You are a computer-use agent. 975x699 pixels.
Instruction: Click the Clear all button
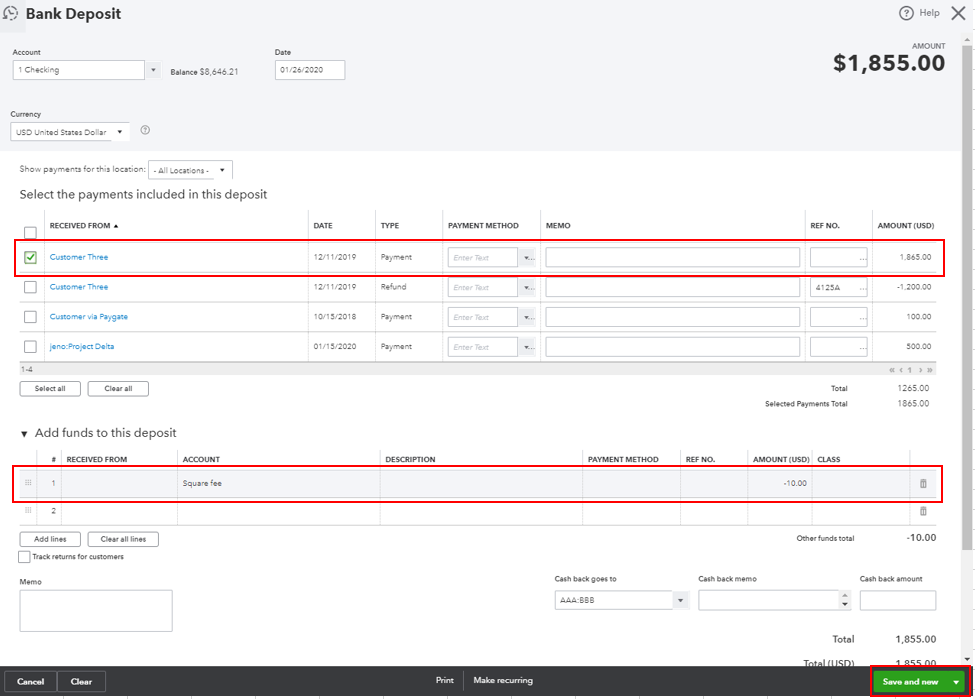pos(118,389)
